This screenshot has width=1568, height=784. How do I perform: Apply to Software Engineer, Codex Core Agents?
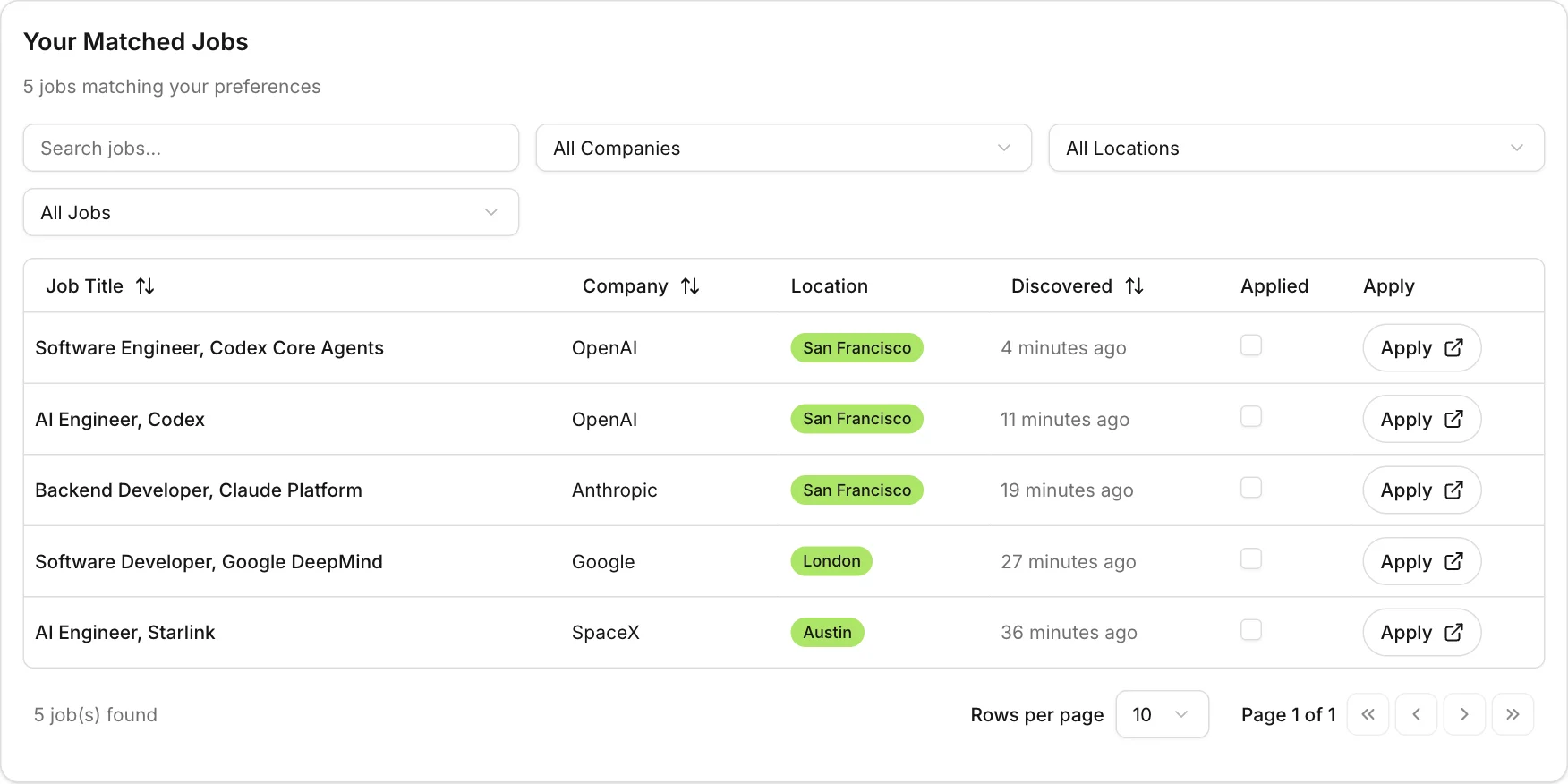click(1421, 347)
